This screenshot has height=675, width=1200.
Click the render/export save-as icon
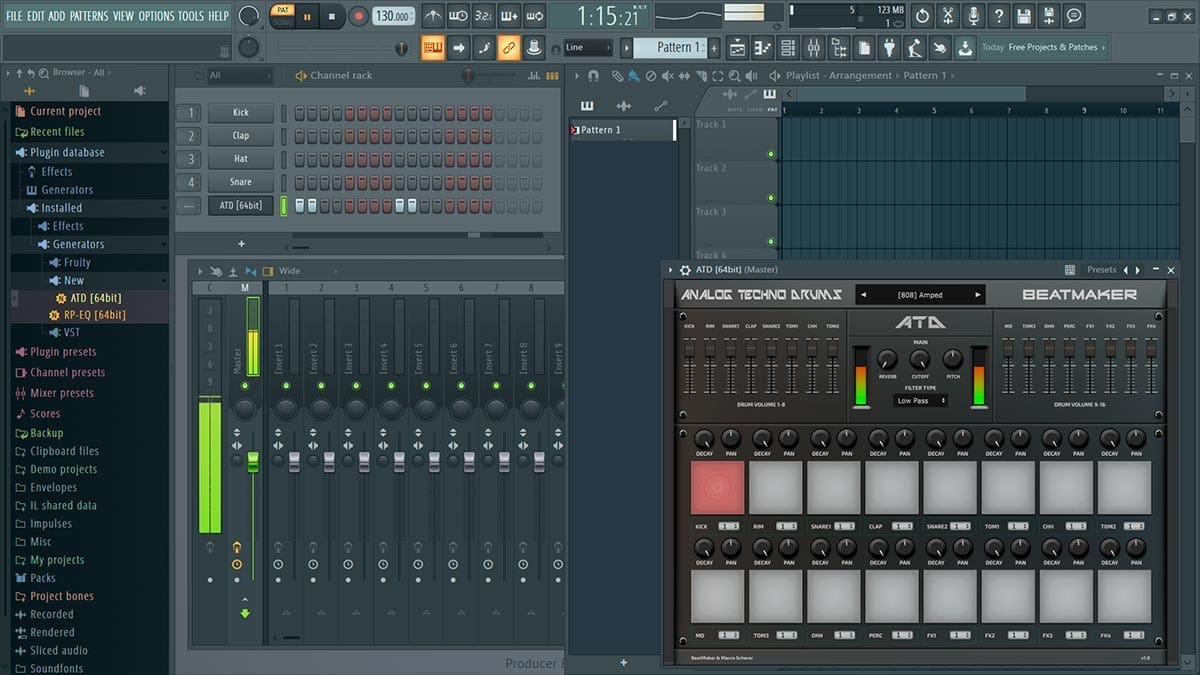(x=1049, y=16)
